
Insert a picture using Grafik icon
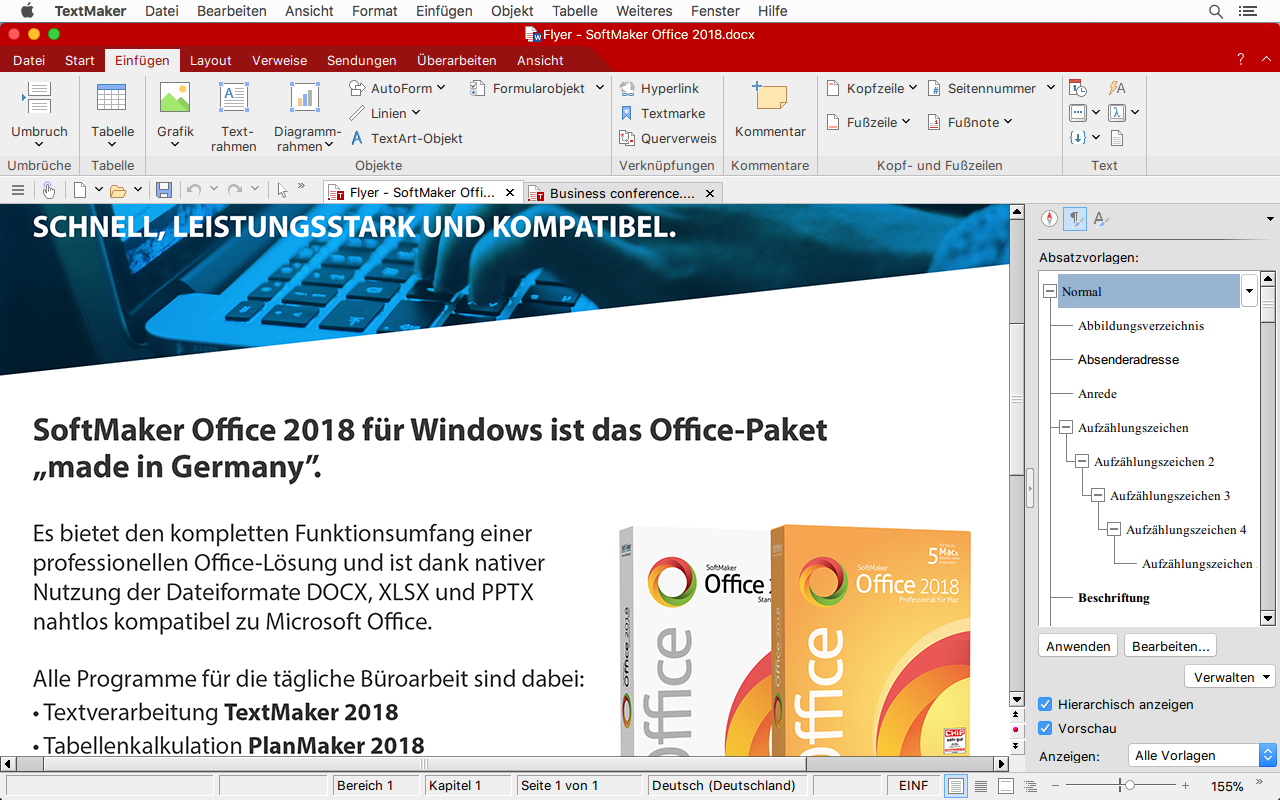click(x=175, y=98)
